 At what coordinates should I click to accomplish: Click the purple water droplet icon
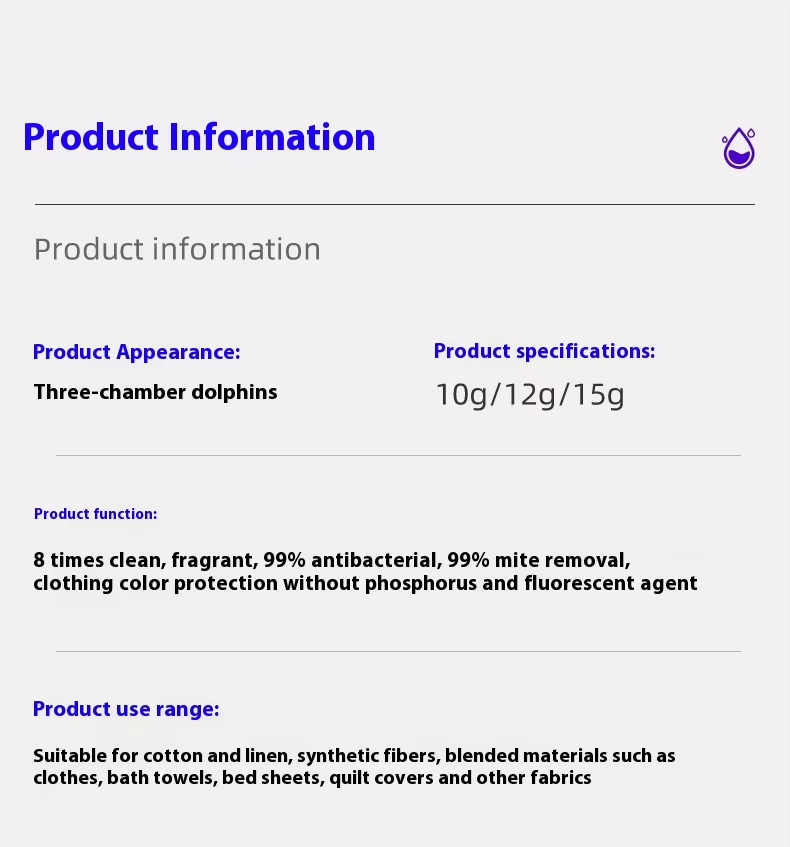[739, 148]
